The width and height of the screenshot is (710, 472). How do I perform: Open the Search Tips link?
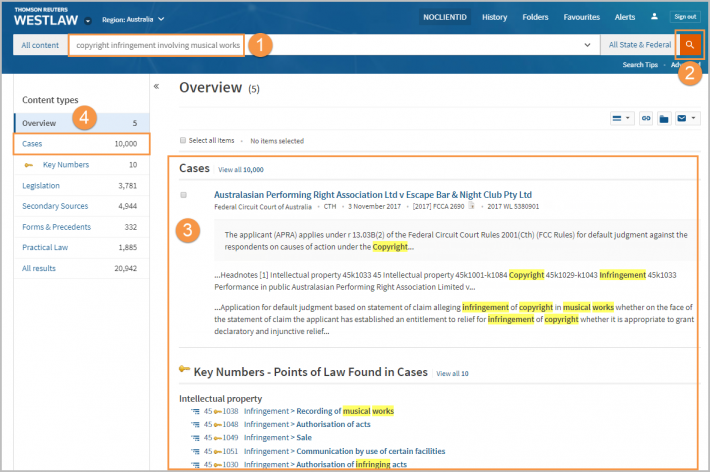coord(640,65)
